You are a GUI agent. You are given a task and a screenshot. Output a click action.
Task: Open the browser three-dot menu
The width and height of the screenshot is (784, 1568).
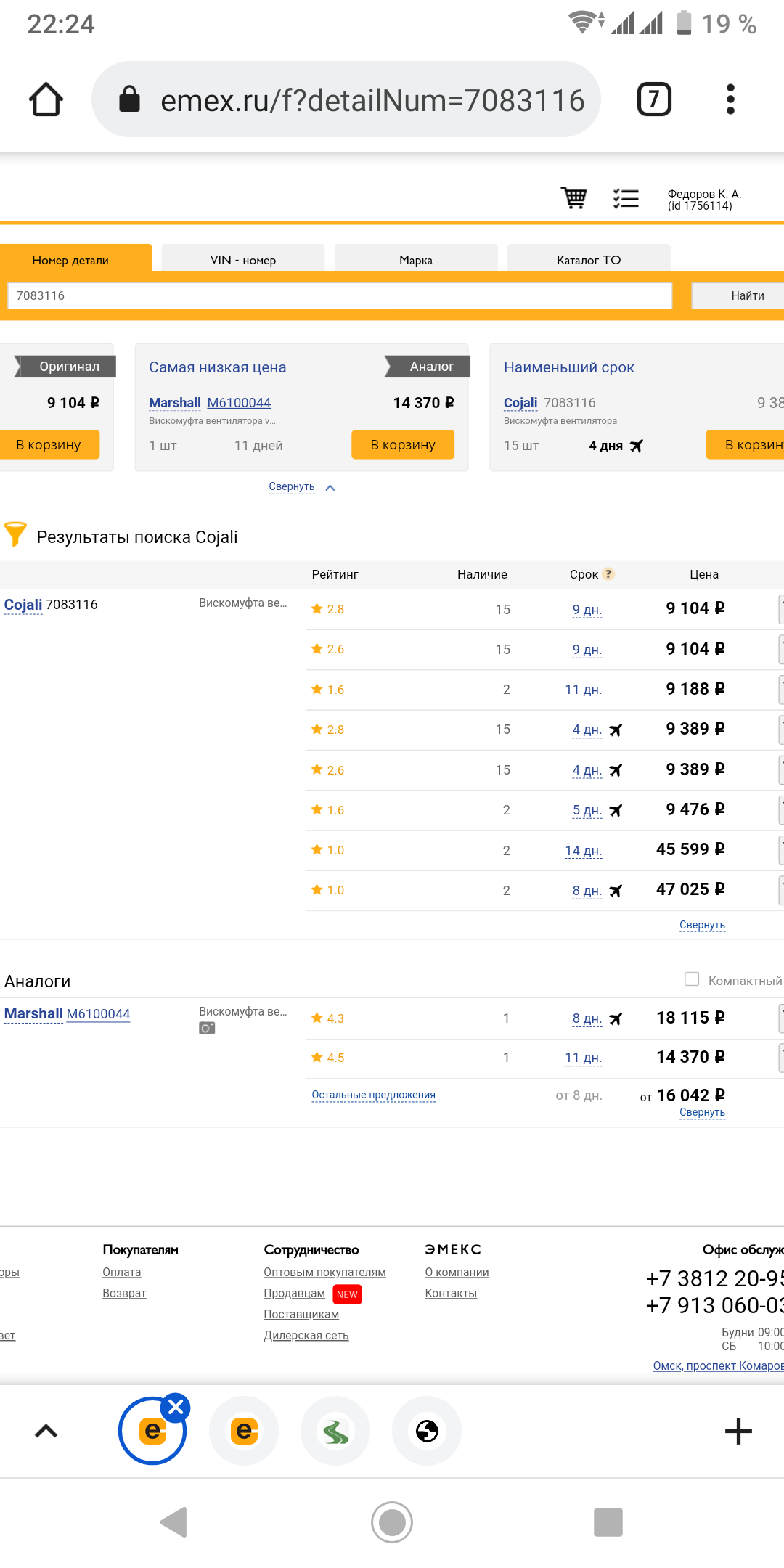coord(730,99)
